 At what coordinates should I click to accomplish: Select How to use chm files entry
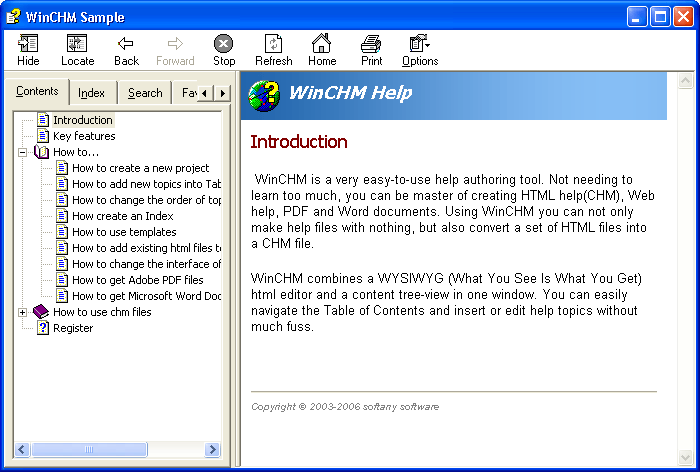pos(102,312)
